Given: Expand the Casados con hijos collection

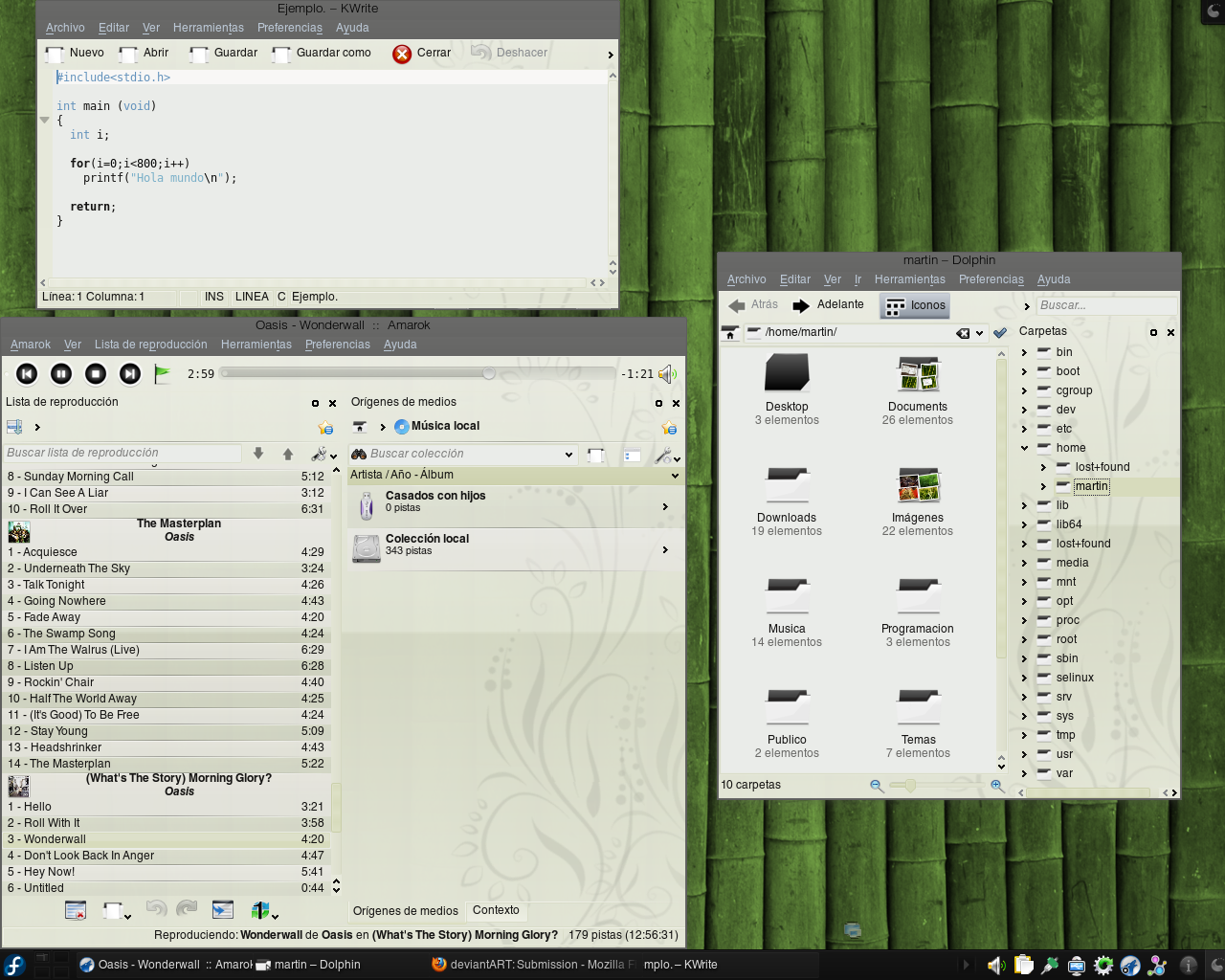Looking at the screenshot, I should 665,507.
